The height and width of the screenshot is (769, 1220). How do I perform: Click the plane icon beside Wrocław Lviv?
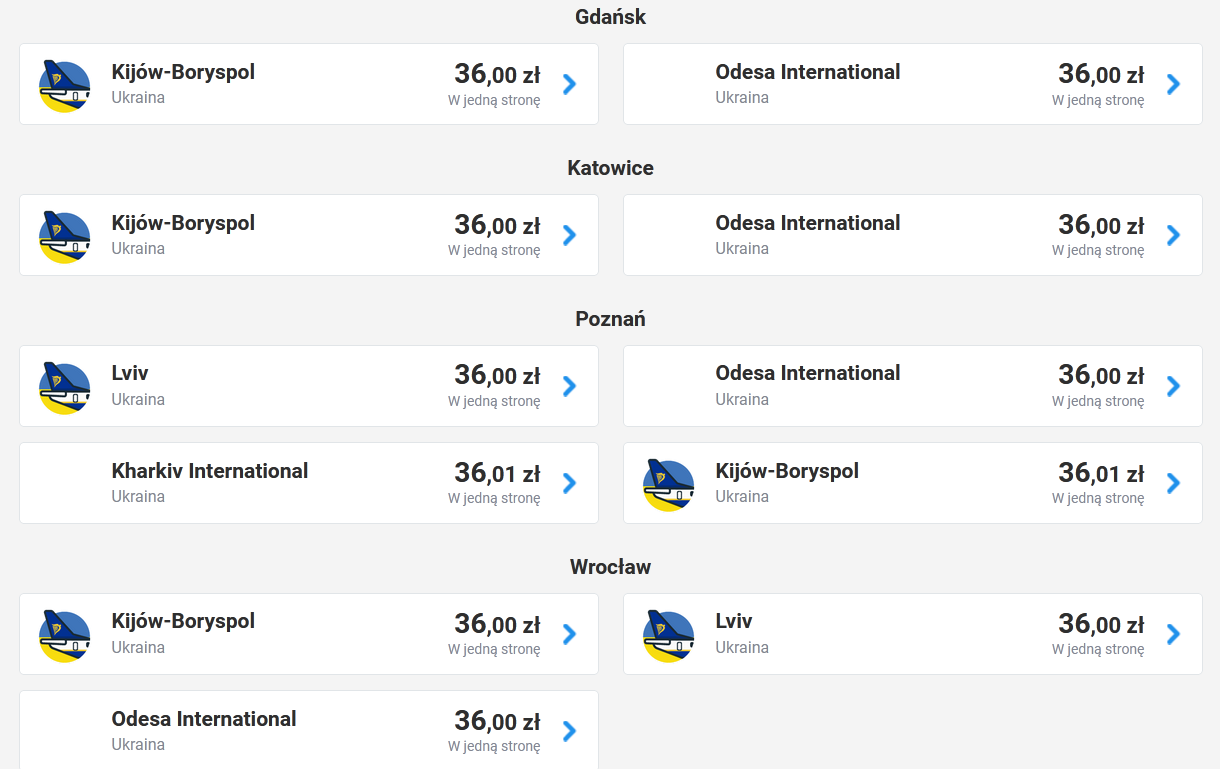point(669,635)
